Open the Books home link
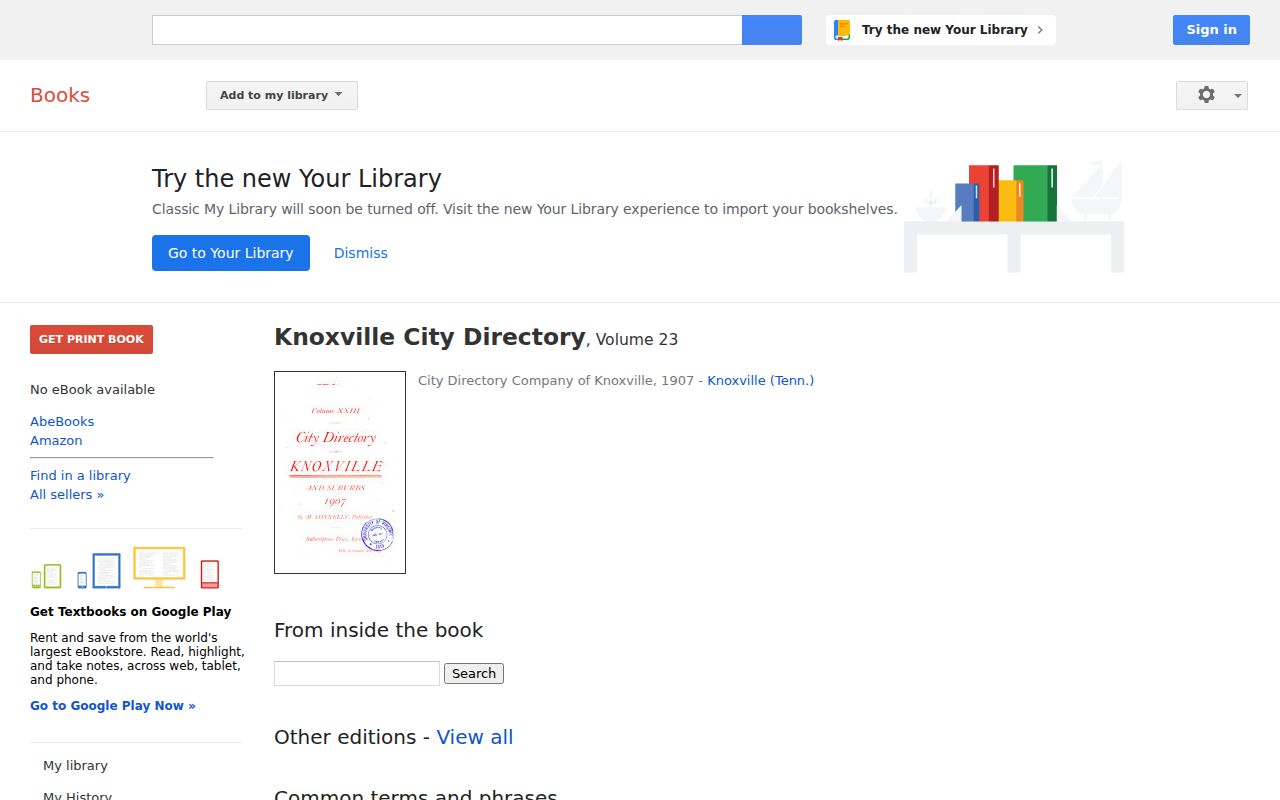The image size is (1280, 800). (x=60, y=95)
